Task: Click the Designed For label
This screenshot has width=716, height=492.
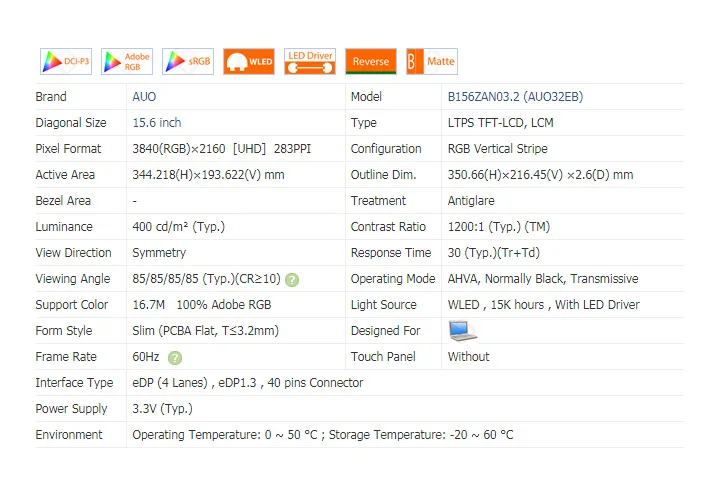Action: 385,331
